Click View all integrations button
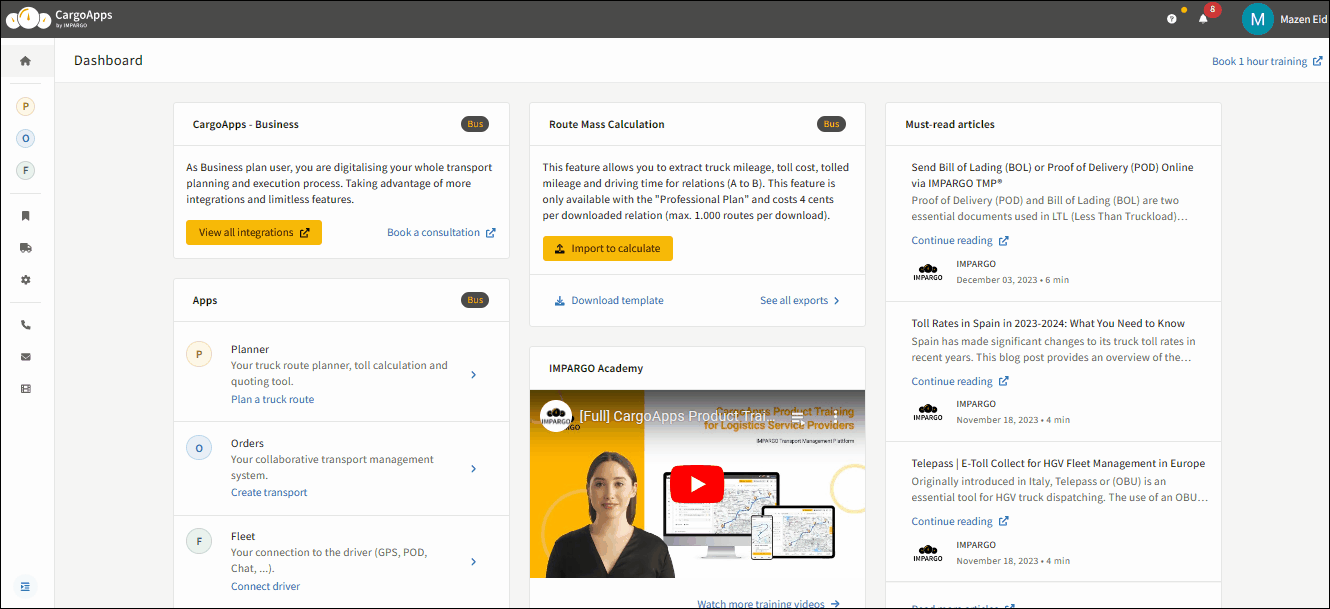The image size is (1330, 609). [254, 233]
